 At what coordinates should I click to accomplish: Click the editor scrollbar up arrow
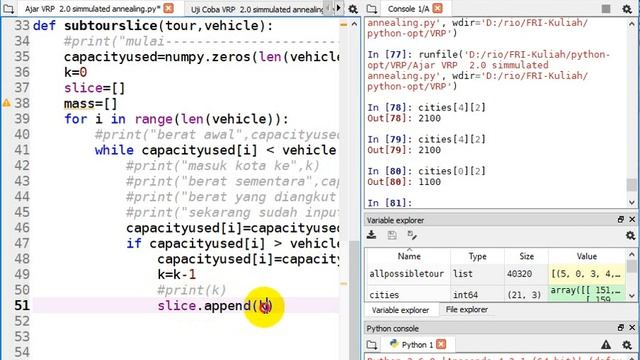tap(354, 24)
